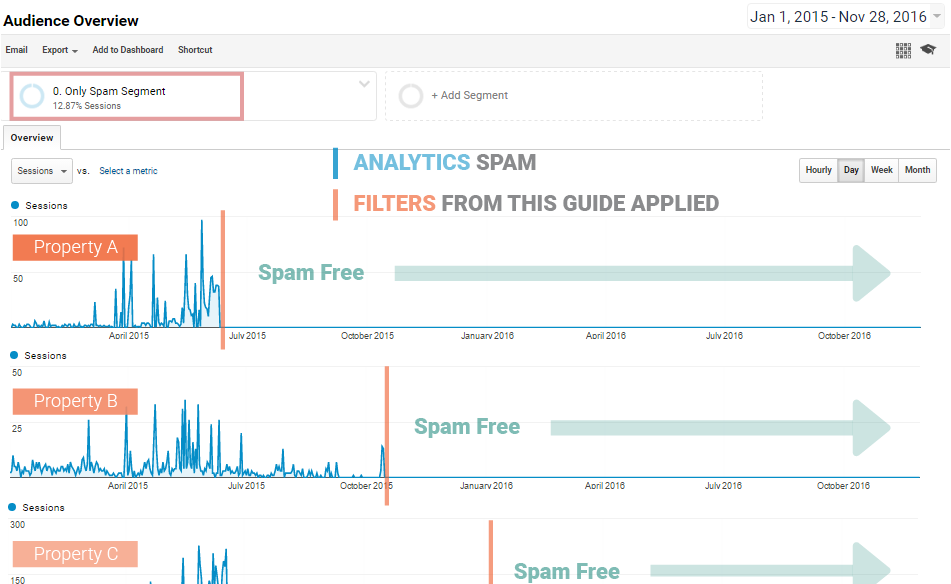This screenshot has height=584, width=951.
Task: Expand the Only Spam Segment chevron
Action: coord(364,84)
